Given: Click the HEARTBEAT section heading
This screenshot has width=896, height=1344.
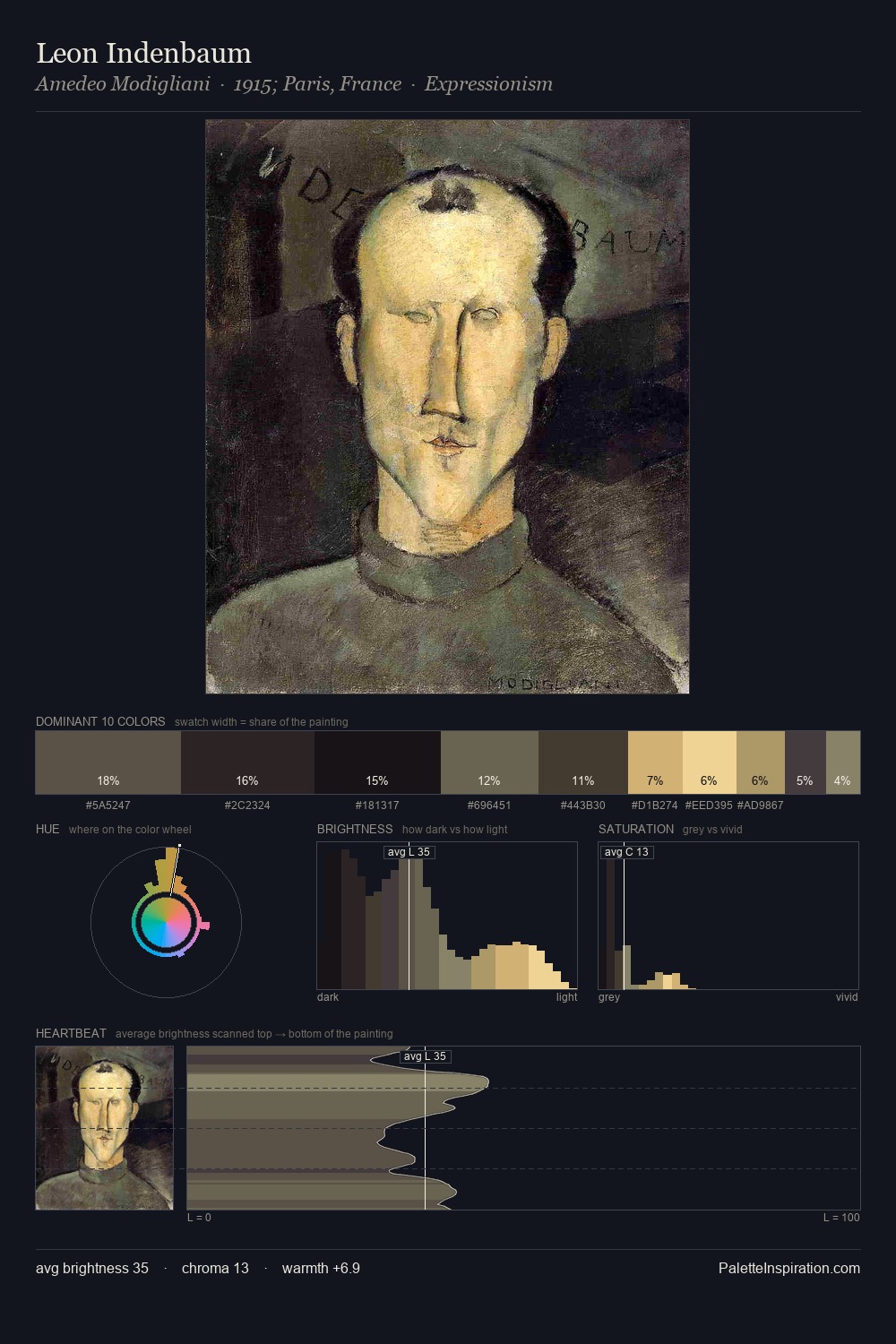Looking at the screenshot, I should (71, 1033).
